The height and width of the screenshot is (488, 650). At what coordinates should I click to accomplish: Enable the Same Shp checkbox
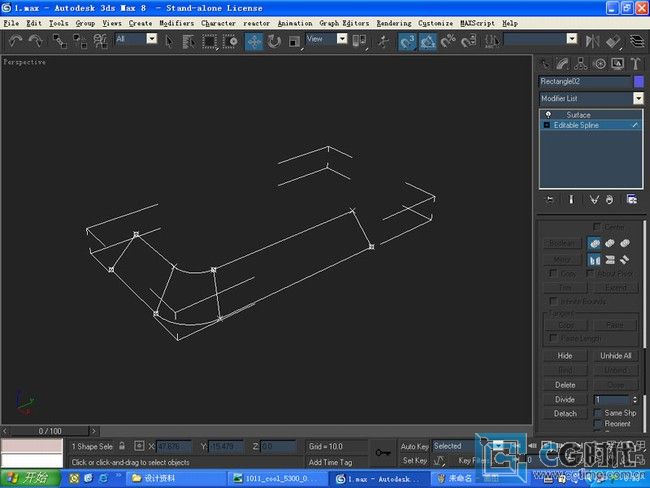(598, 413)
